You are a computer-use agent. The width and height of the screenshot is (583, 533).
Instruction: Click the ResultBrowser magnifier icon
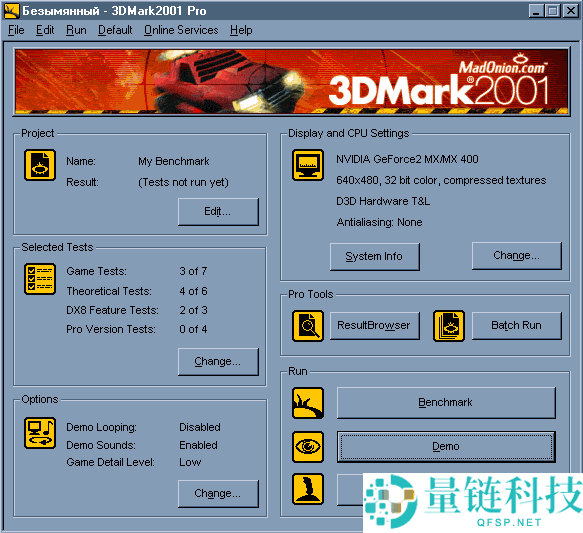[x=307, y=326]
